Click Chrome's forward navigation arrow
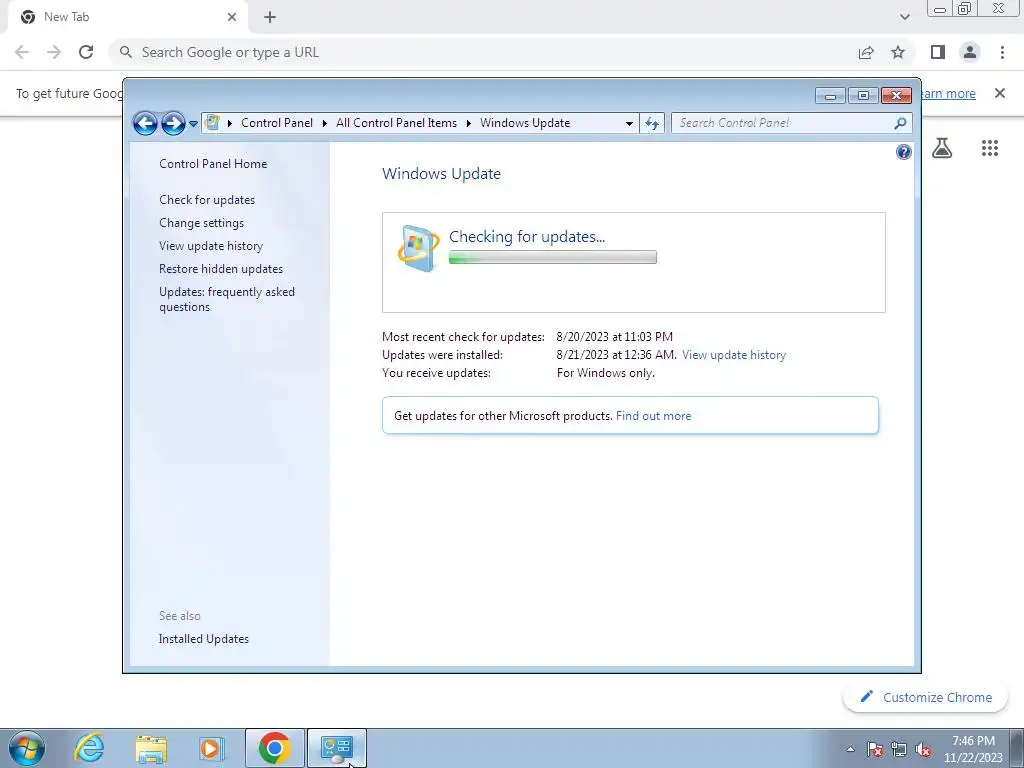The width and height of the screenshot is (1024, 768). tap(54, 52)
